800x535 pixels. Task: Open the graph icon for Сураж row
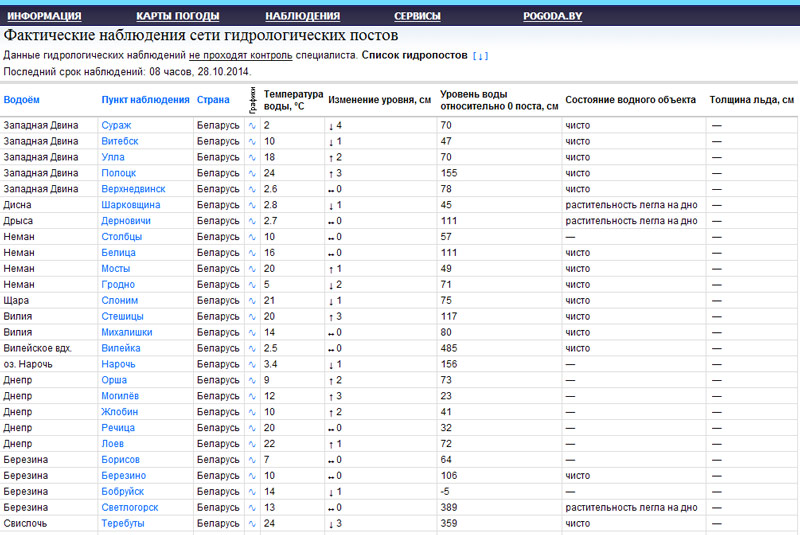click(x=252, y=125)
